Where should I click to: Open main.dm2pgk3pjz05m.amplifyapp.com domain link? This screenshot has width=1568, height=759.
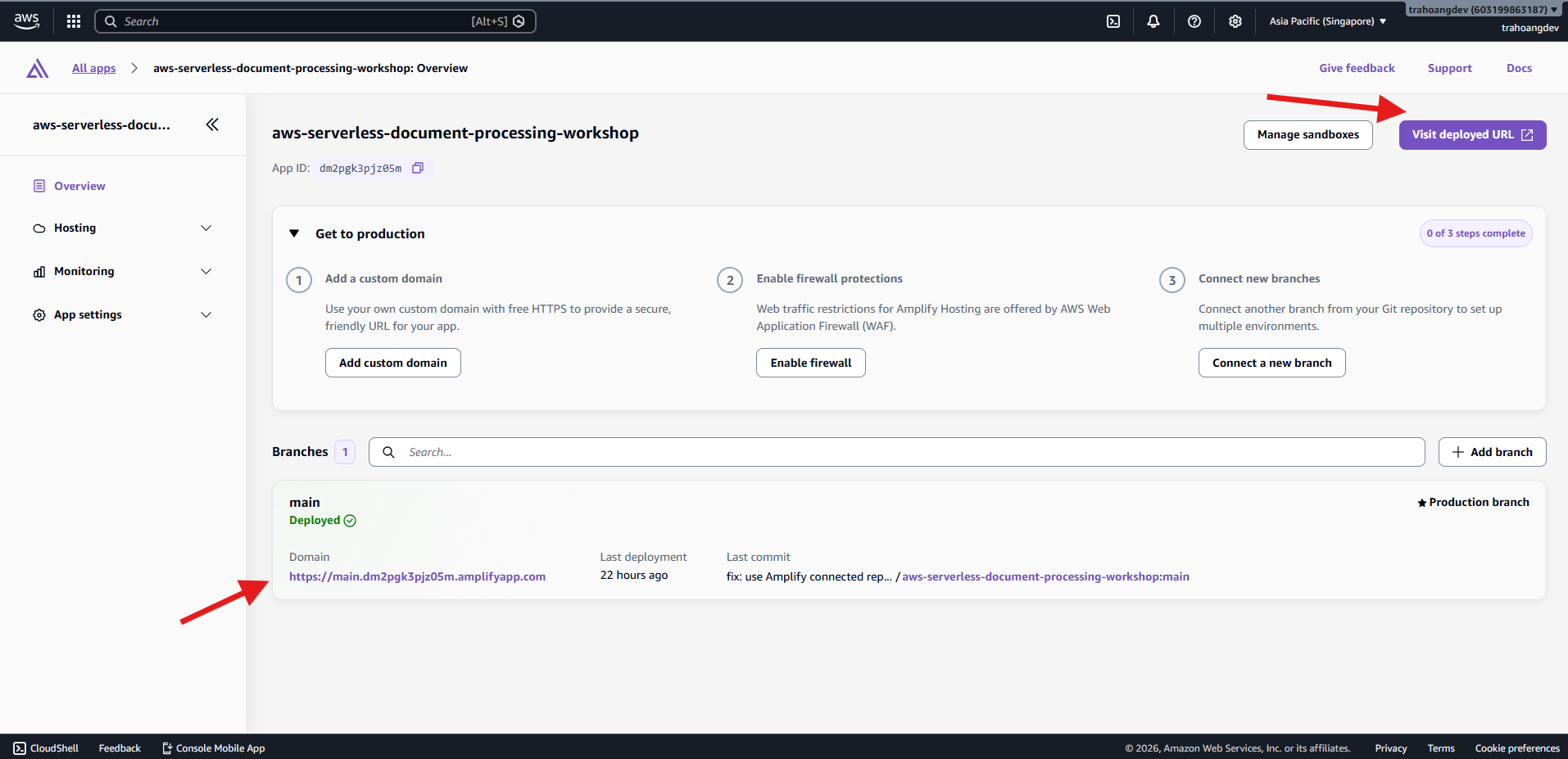pos(417,576)
